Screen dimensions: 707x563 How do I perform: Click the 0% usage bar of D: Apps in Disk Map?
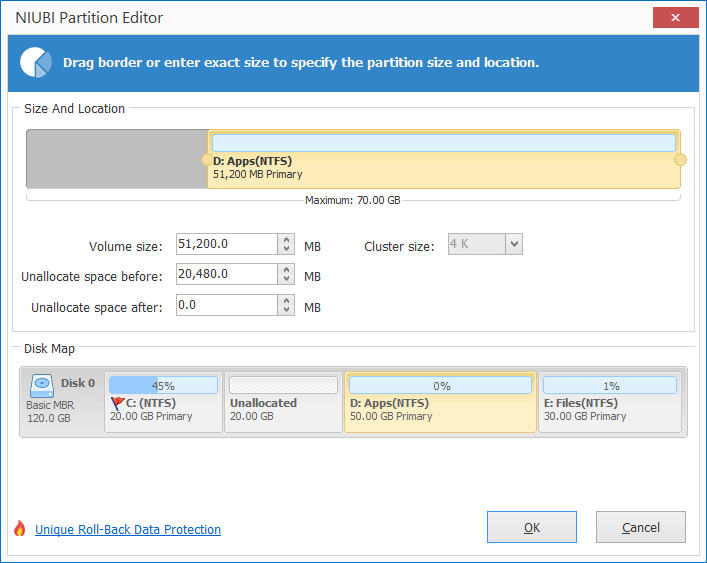click(x=441, y=385)
